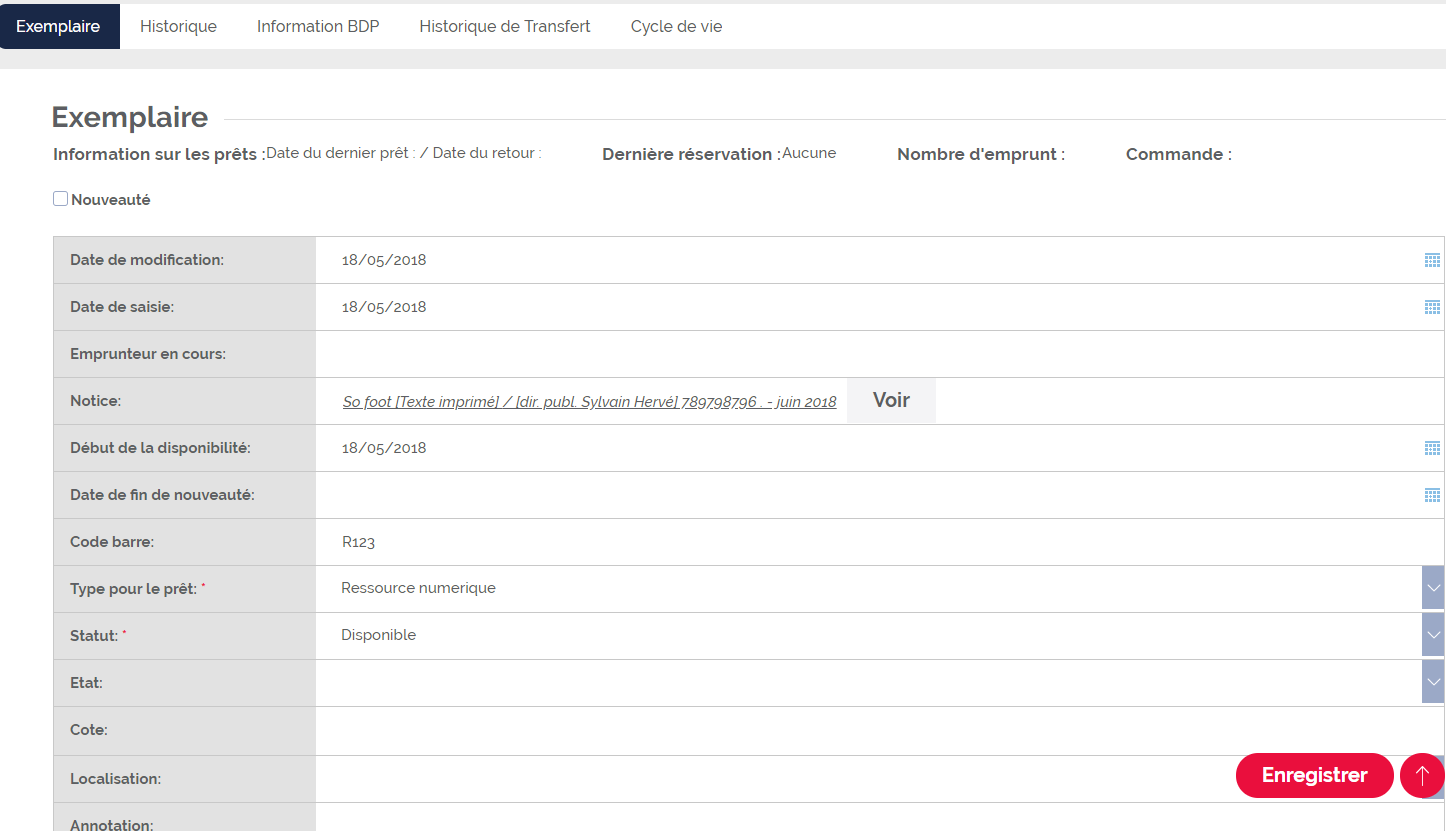Go to the Information BDP tab
This screenshot has height=831, width=1446.
click(x=318, y=26)
